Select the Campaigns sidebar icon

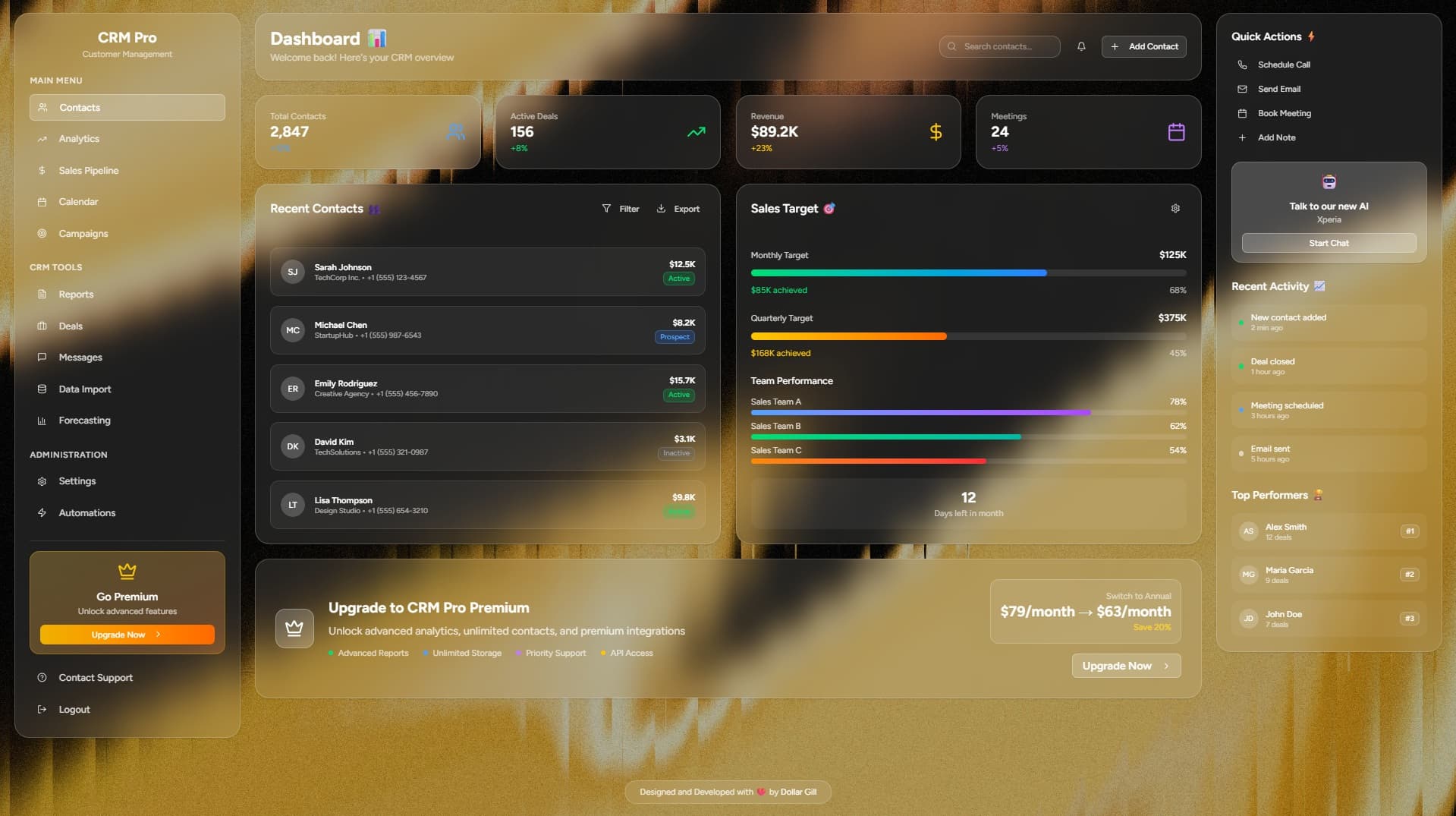[42, 233]
